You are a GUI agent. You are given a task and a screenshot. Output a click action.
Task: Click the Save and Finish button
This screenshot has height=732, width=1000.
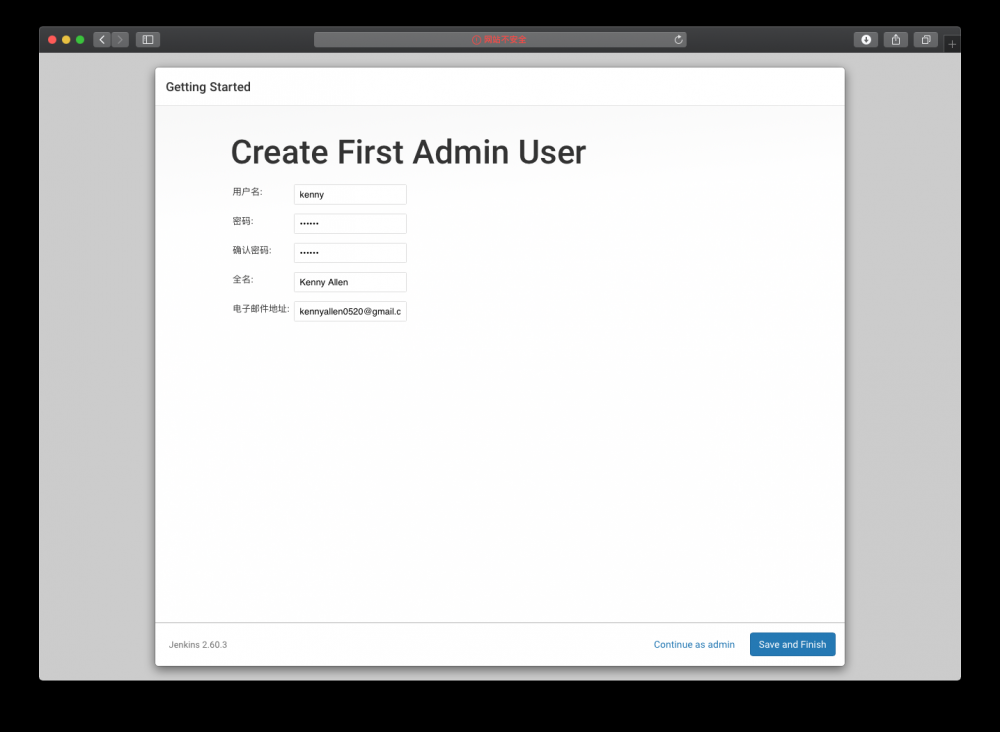792,645
